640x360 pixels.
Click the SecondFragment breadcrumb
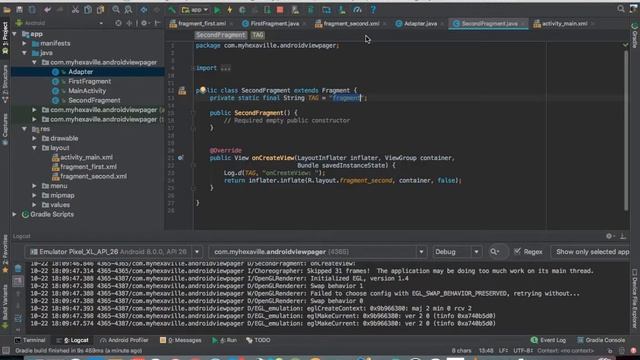220,35
